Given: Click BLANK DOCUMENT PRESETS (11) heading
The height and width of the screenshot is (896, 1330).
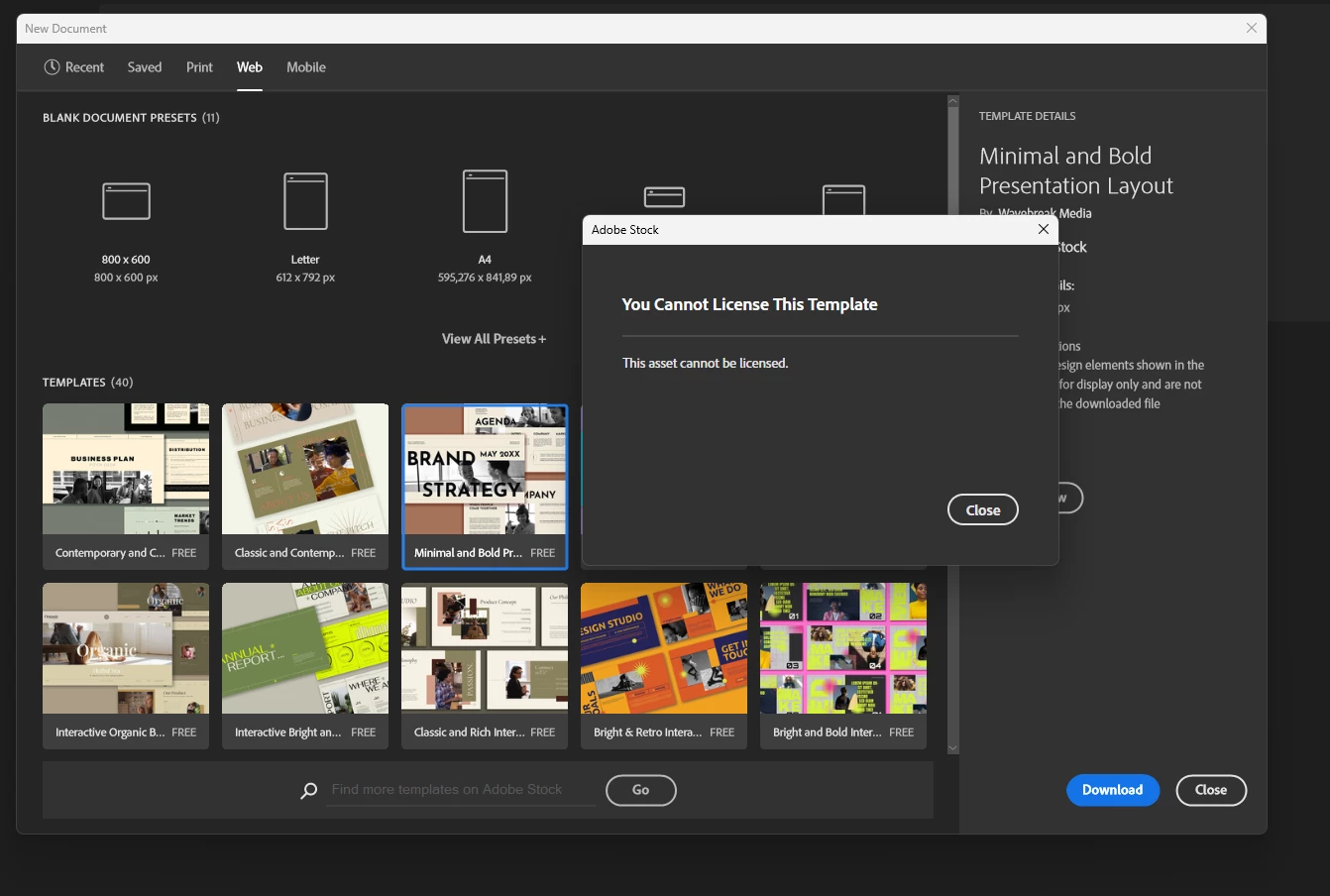Looking at the screenshot, I should click(x=131, y=118).
